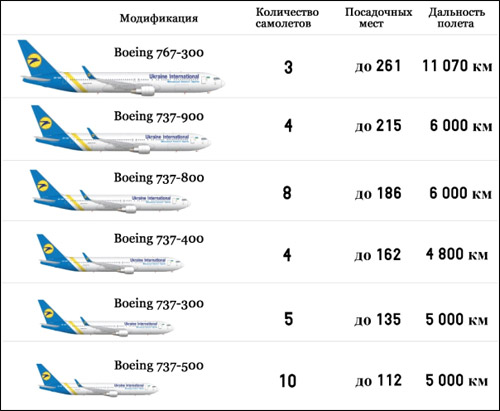Screen dimensions: 500x411
Task: Select the Посадочных мест column header
Action: coord(378,18)
